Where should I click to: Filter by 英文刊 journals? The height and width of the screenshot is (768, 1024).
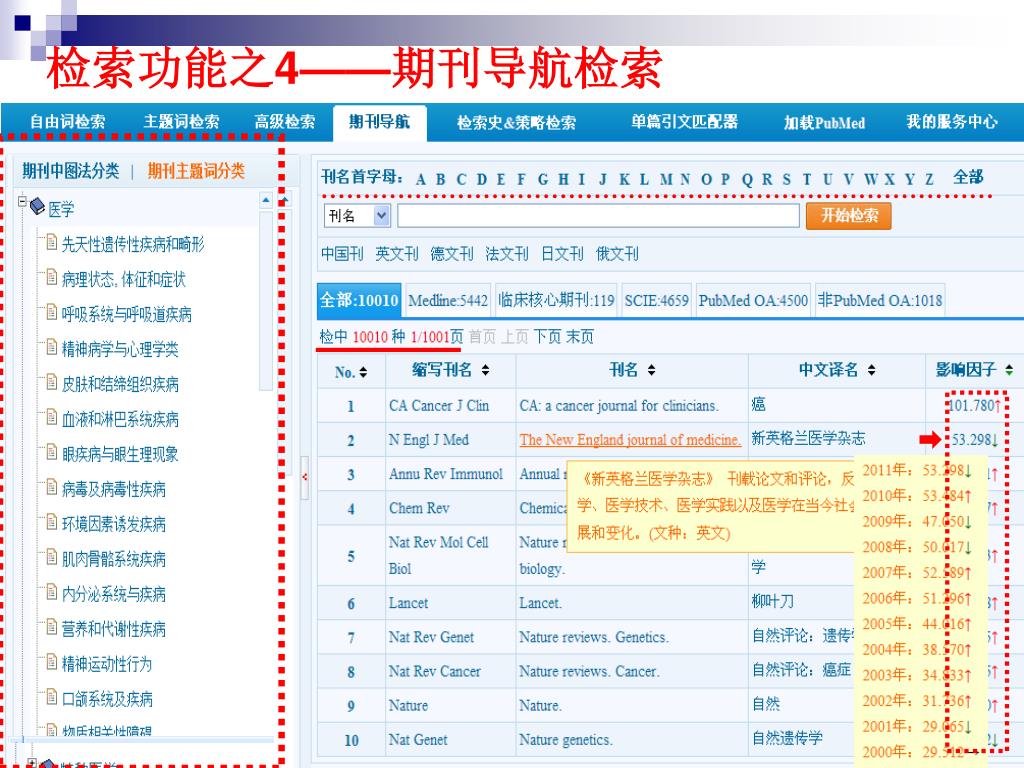396,253
